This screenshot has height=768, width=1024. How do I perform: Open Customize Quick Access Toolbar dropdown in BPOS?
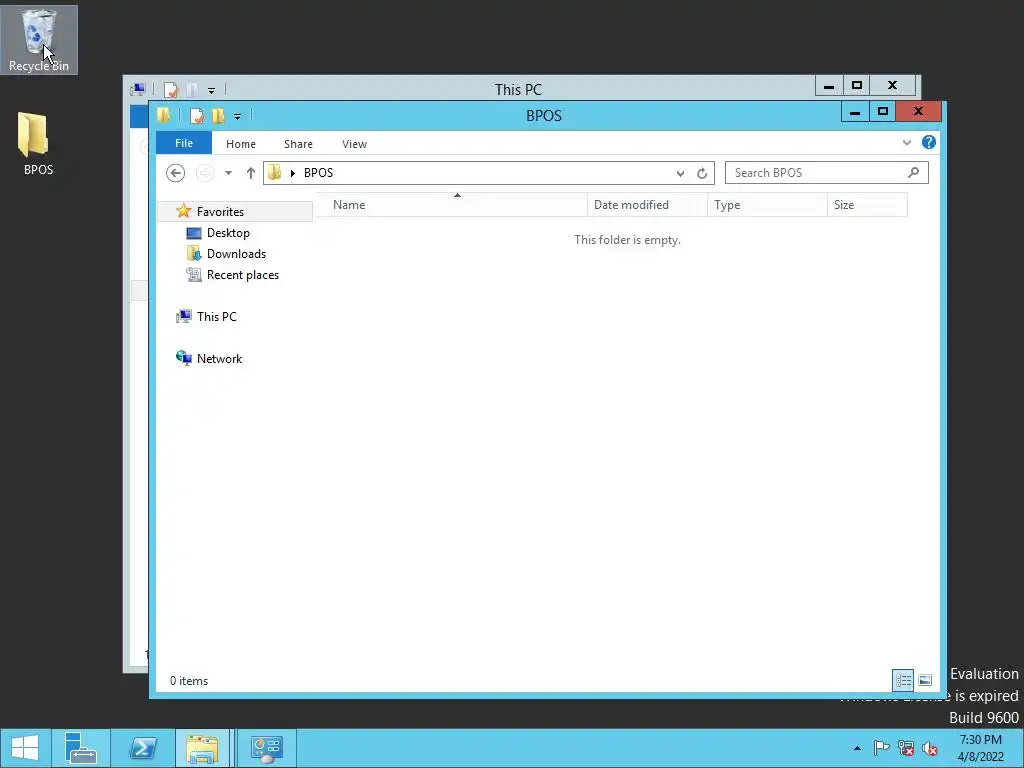pos(238,117)
